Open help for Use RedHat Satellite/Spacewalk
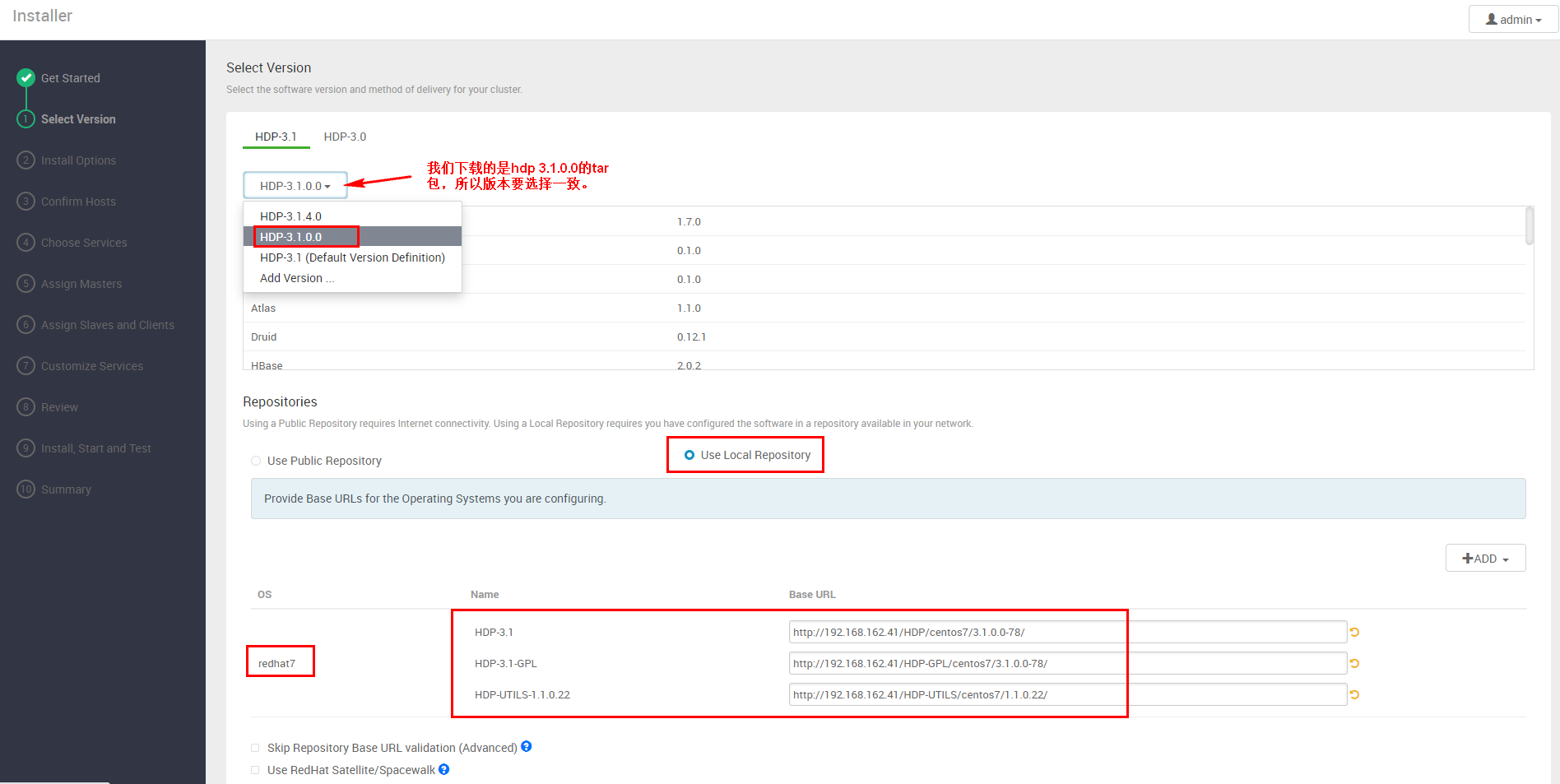1560x784 pixels. tap(444, 769)
